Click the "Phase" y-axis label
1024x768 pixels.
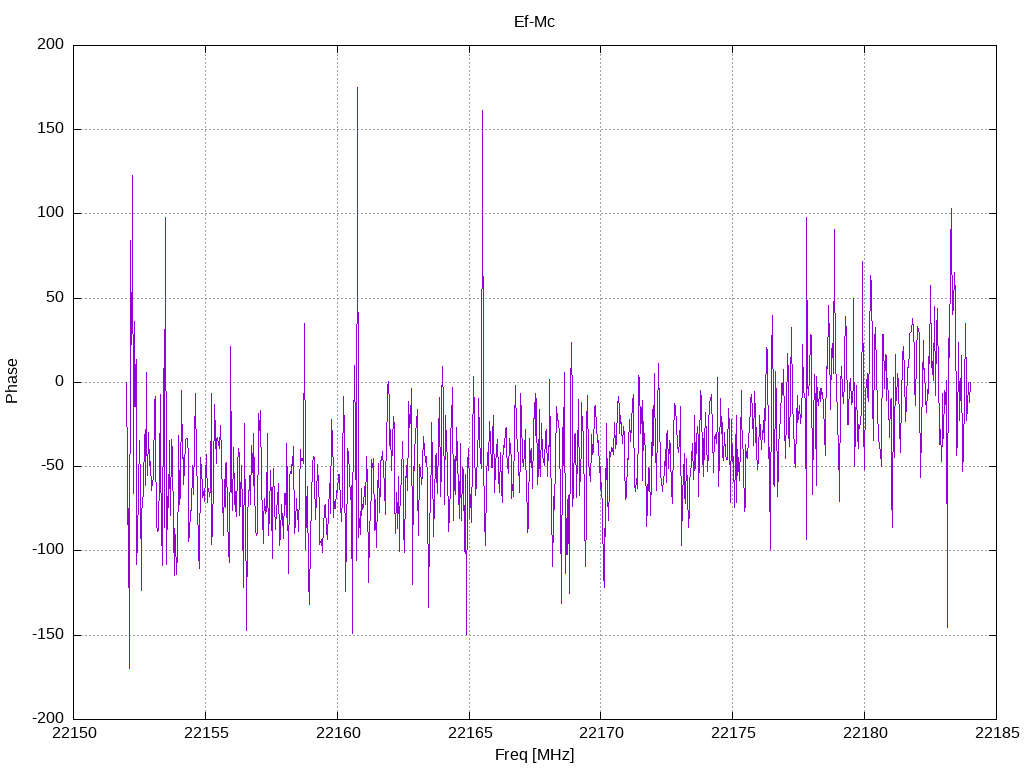[x=12, y=381]
